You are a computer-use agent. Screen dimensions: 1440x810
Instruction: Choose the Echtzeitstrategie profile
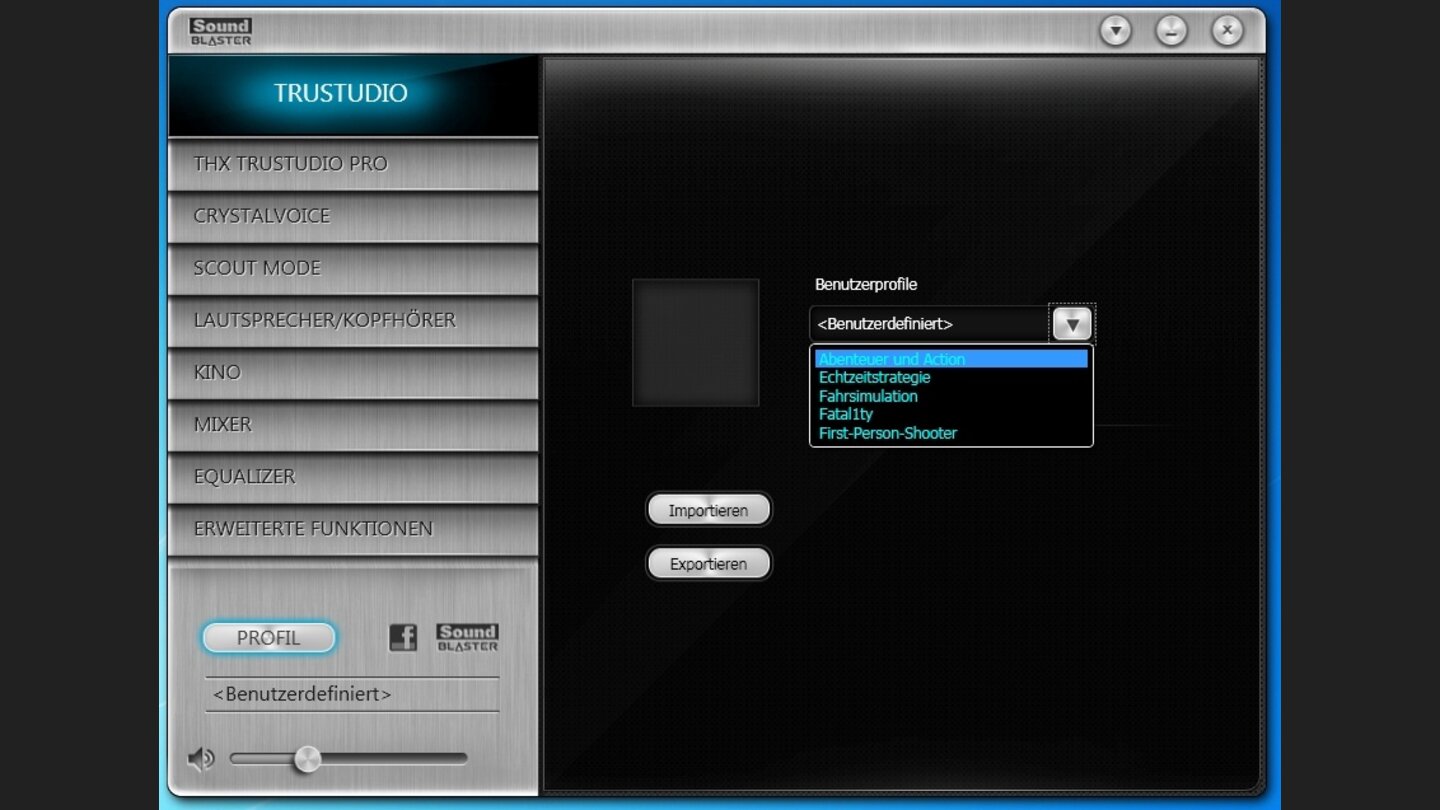[951, 378]
